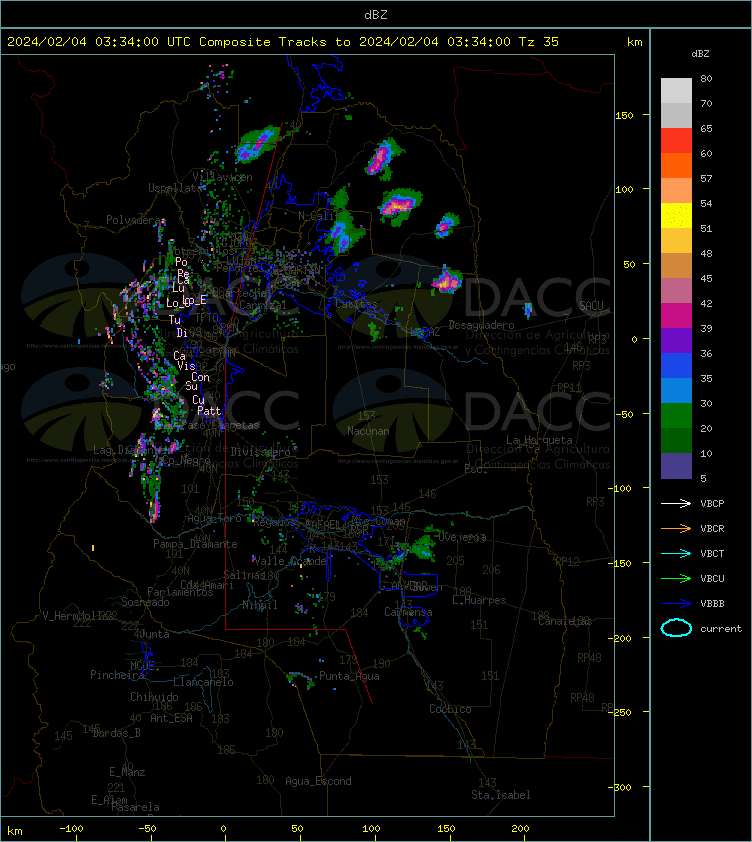Click the orange VBCR arrow legend icon
Screen dimensions: 752x842
point(676,528)
